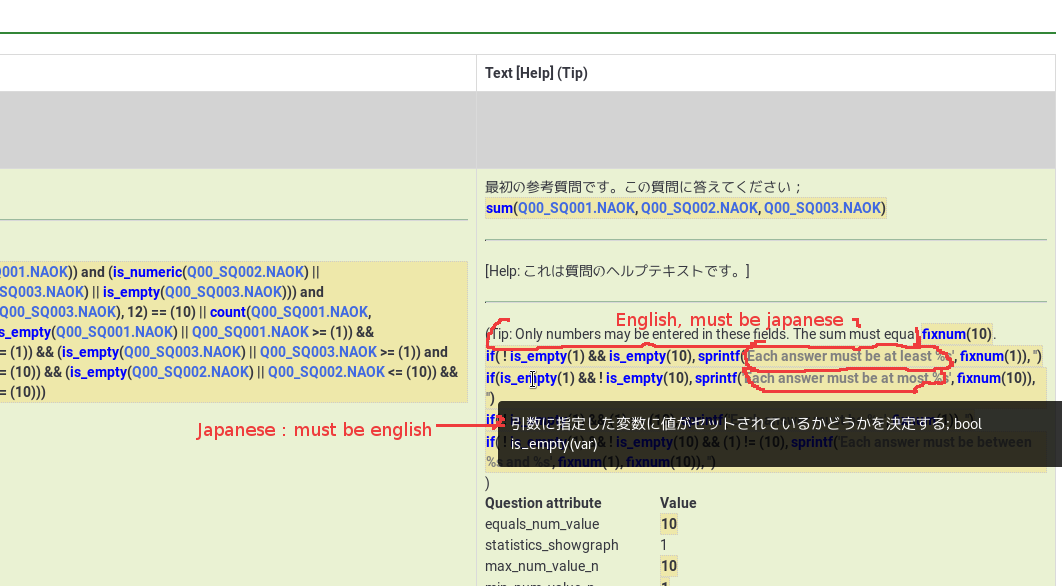Screen dimensions: 1062x586
Task: Select Q00_SQ003.NAOK inside the sum expression
Action: [822, 208]
